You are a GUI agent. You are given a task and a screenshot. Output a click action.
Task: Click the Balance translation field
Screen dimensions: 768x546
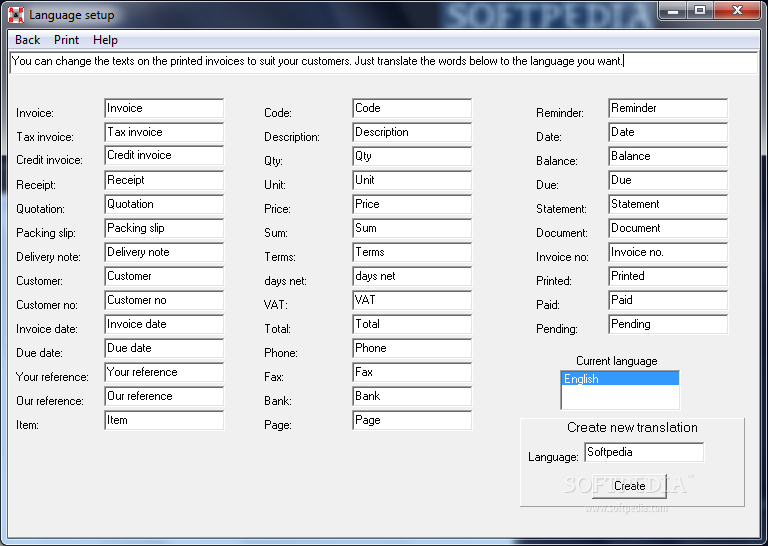pos(668,156)
